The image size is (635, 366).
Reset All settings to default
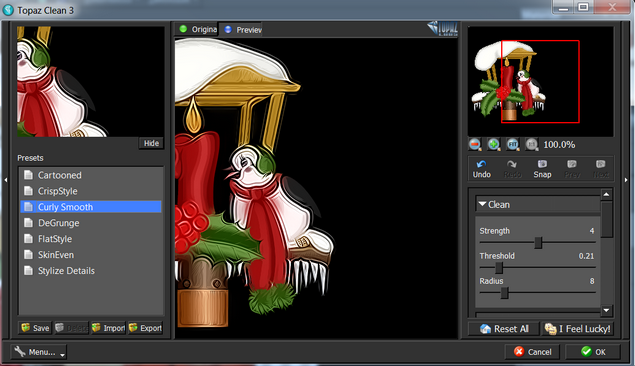(x=504, y=328)
